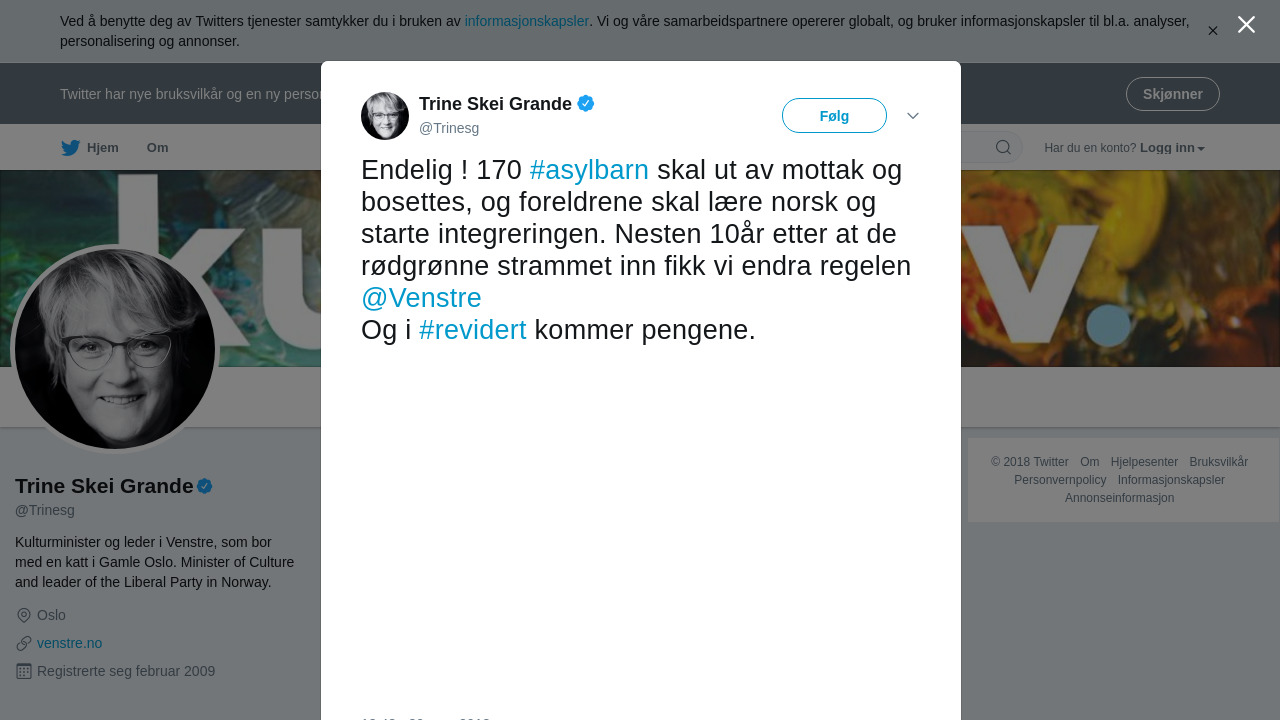Viewport: 1280px width, 720px height.
Task: Click verified badge in profile sidebar
Action: pyautogui.click(x=205, y=486)
